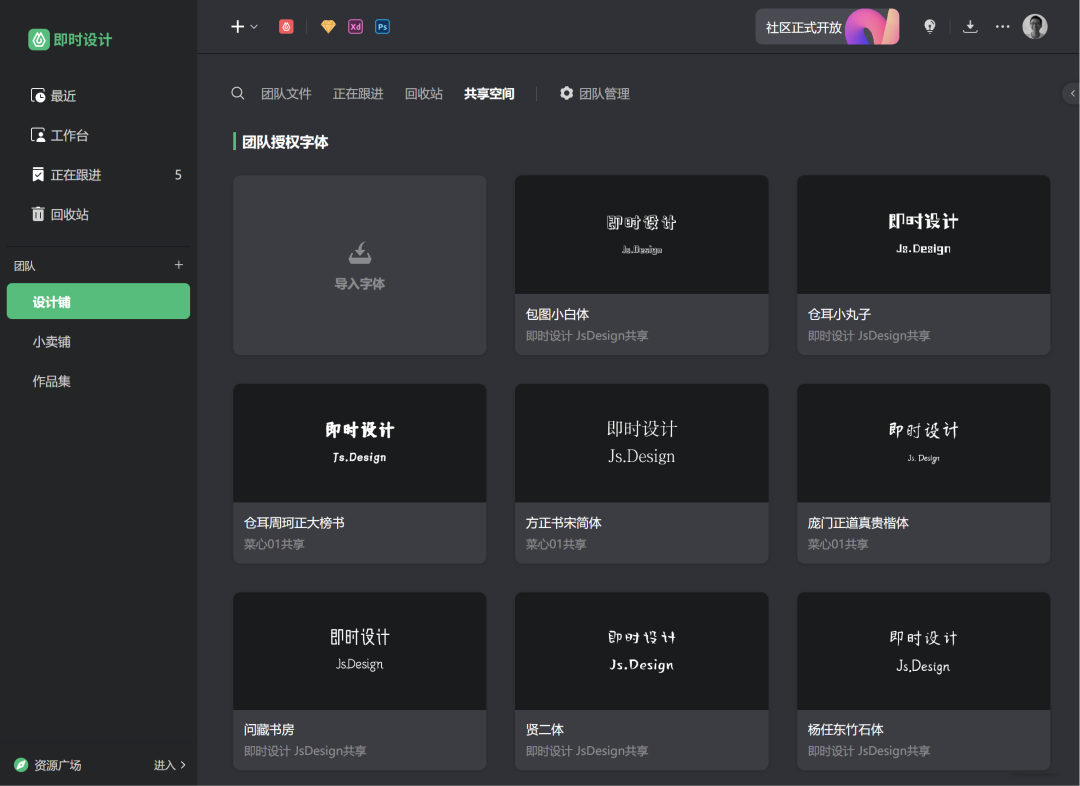The image size is (1080, 786).
Task: Open 最近 in the sidebar
Action: (x=98, y=96)
